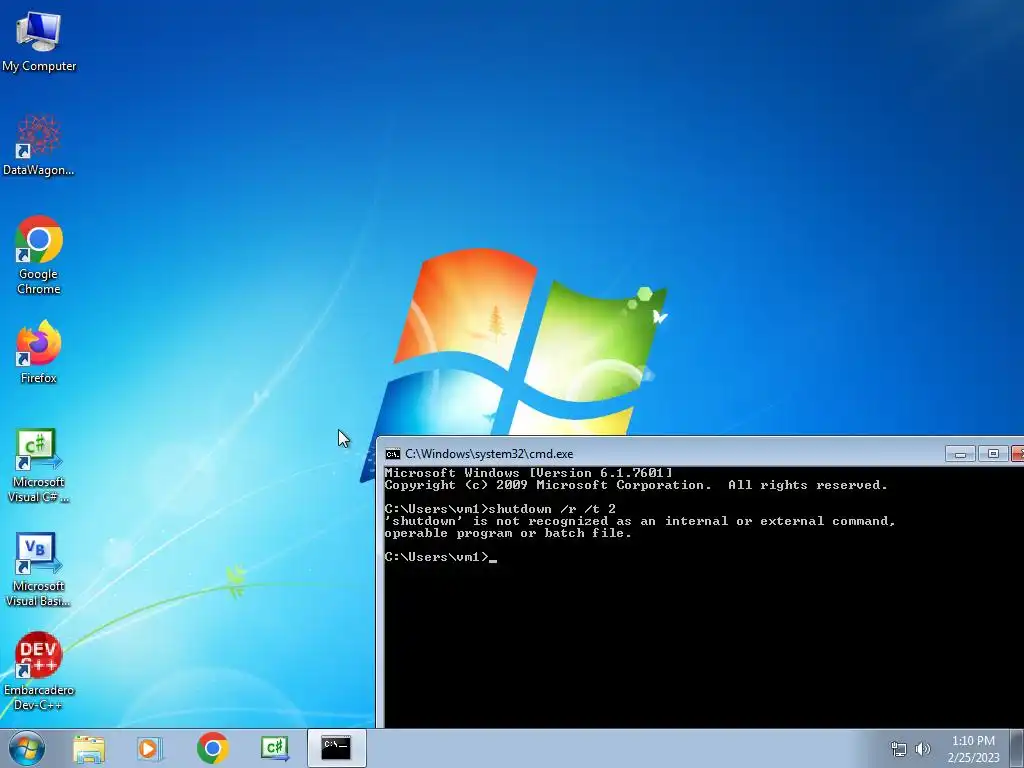Click the date 2/25/2023 in the system tray
Viewport: 1024px width, 768px height.
pyautogui.click(x=973, y=758)
